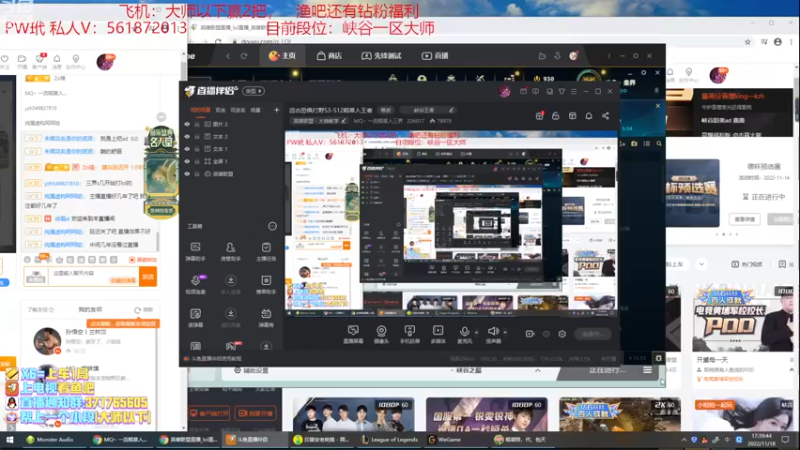Add a 摄像头 camera source
The height and width of the screenshot is (450, 800).
point(381,334)
